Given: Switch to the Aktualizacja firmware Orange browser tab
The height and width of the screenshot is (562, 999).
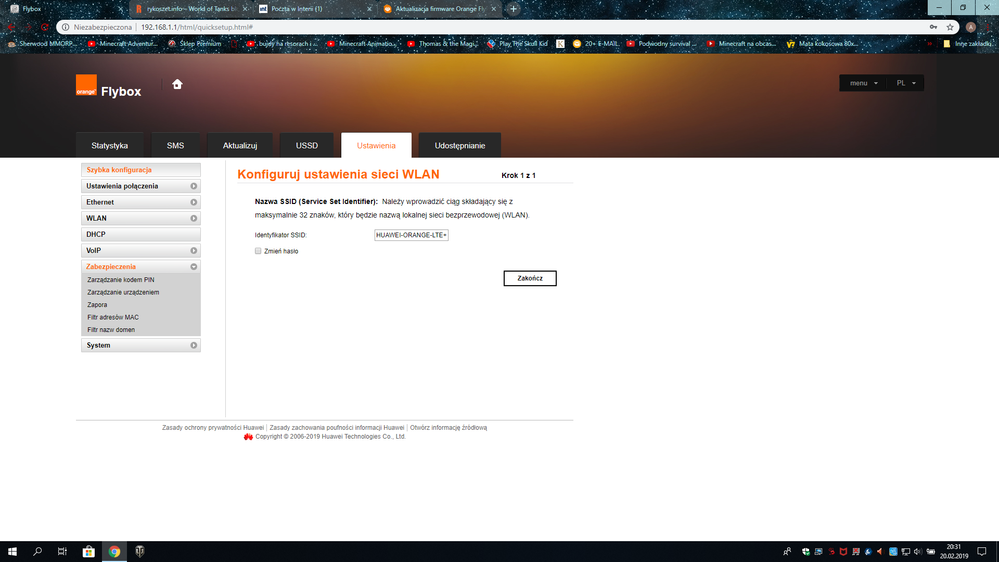Looking at the screenshot, I should click(x=439, y=9).
